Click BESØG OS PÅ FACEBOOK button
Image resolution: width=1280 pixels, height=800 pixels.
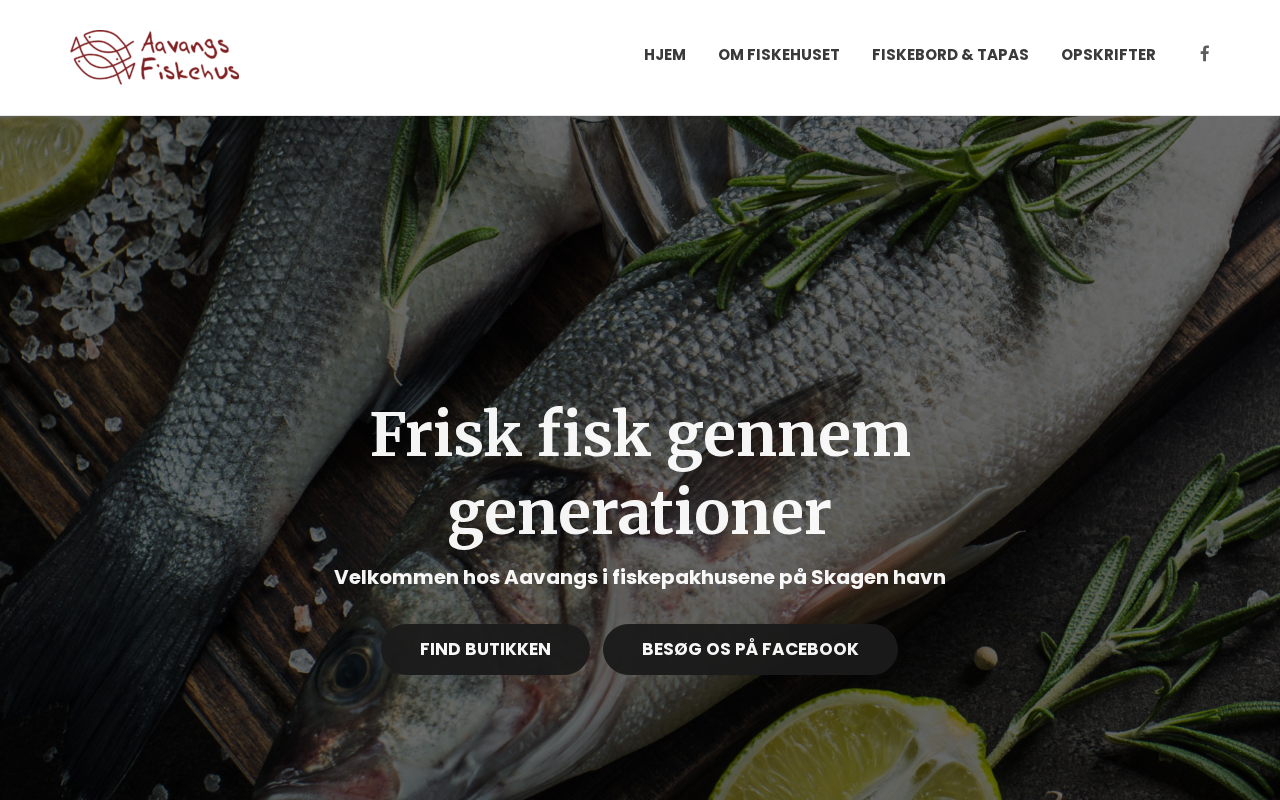750,649
